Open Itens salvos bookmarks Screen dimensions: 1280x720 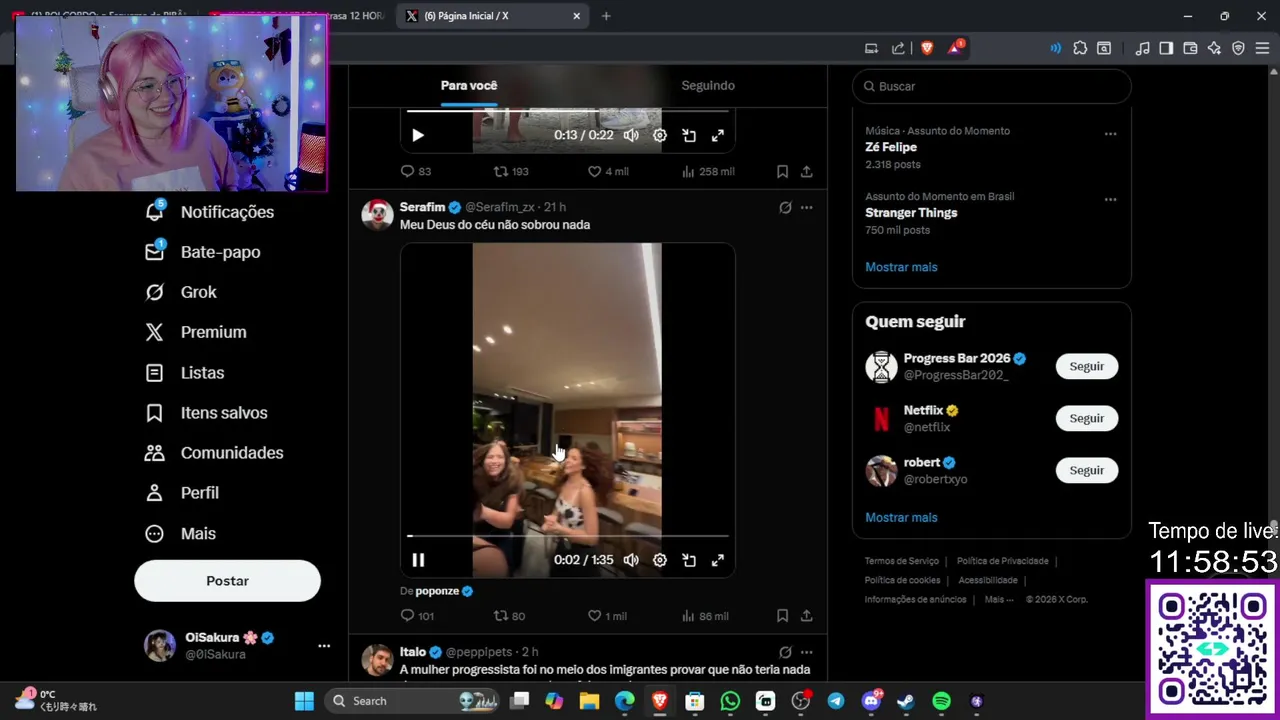tap(207, 413)
